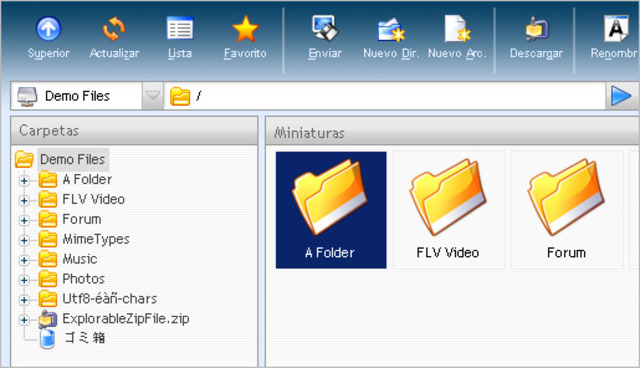Upload files with the Enviar icon
This screenshot has width=640, height=368.
(325, 29)
